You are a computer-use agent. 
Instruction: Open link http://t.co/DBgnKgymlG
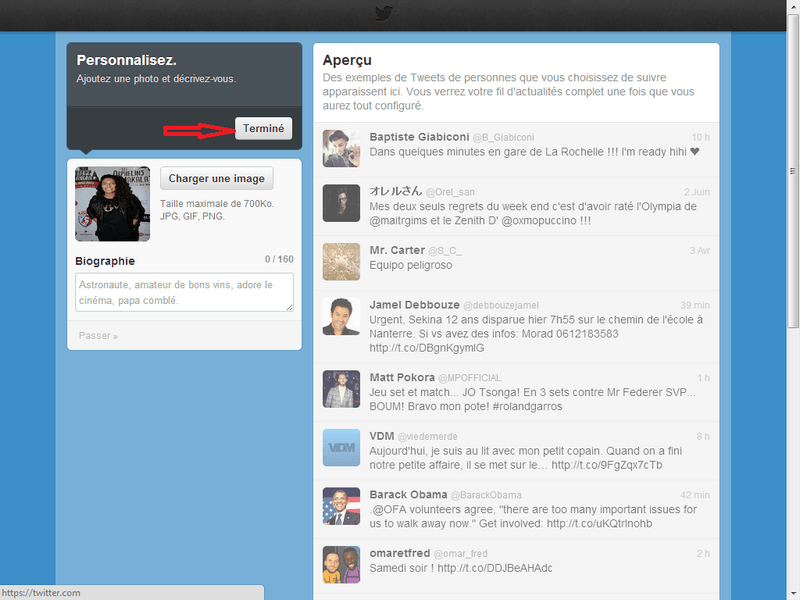point(427,348)
